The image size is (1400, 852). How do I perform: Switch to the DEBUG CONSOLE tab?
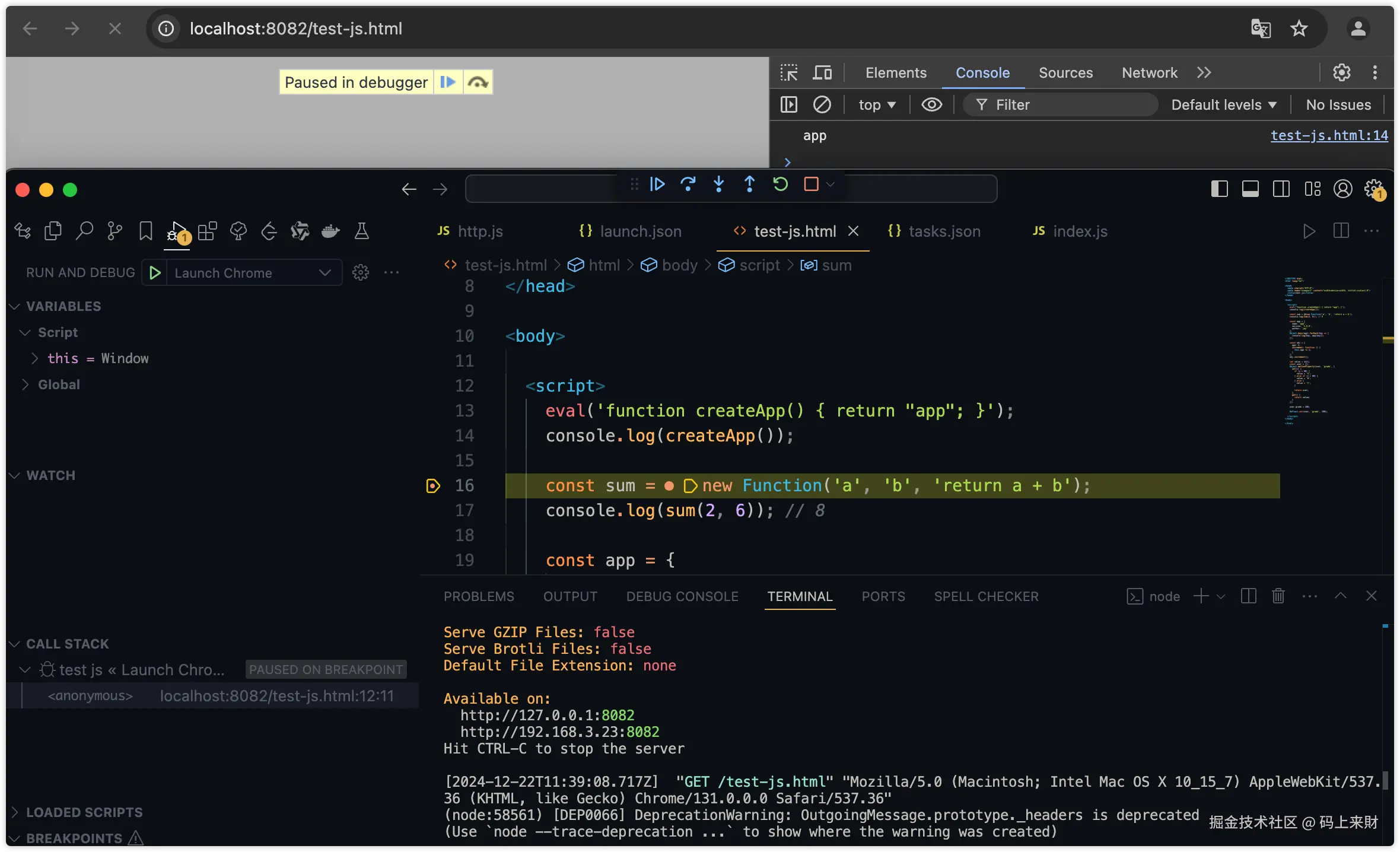[682, 596]
